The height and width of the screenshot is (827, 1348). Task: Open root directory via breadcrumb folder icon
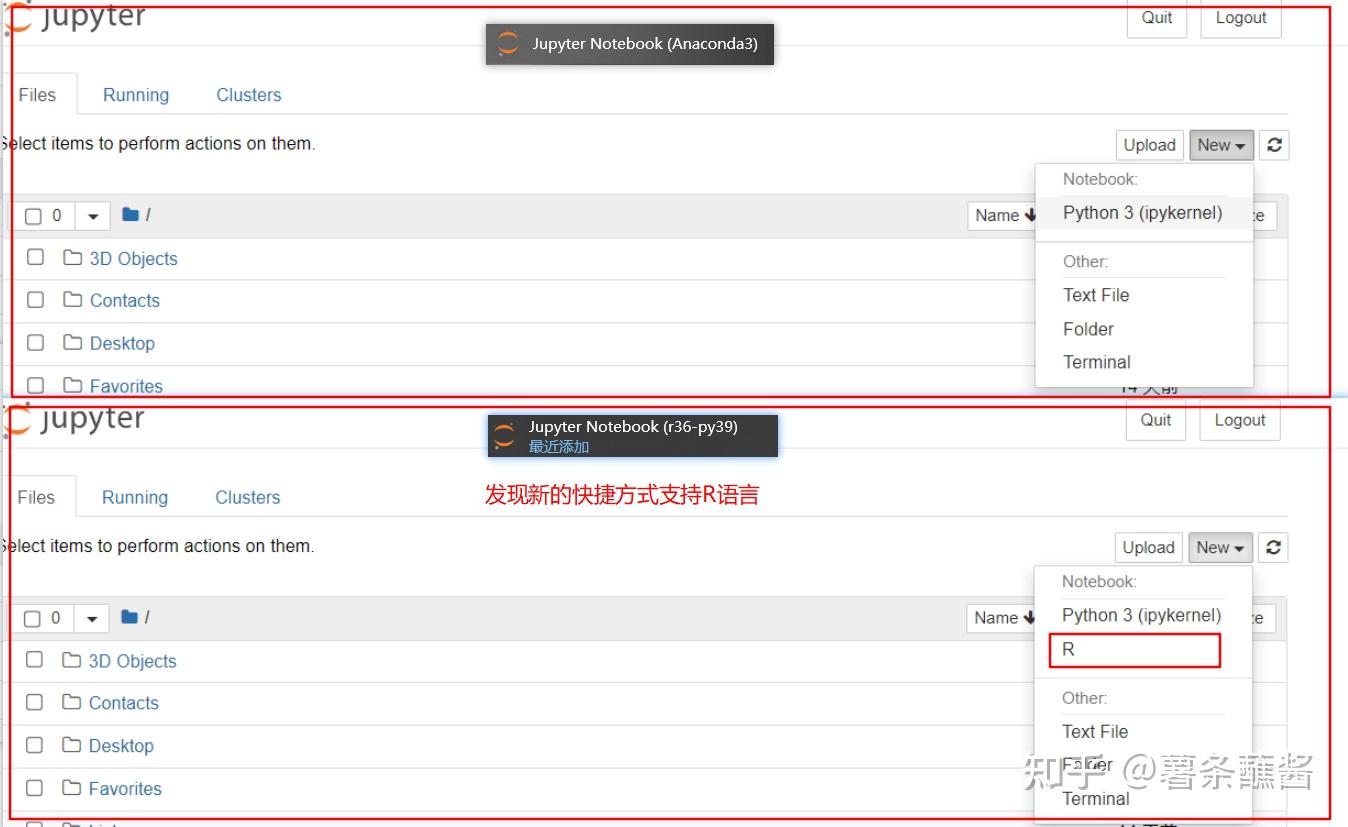pos(129,214)
